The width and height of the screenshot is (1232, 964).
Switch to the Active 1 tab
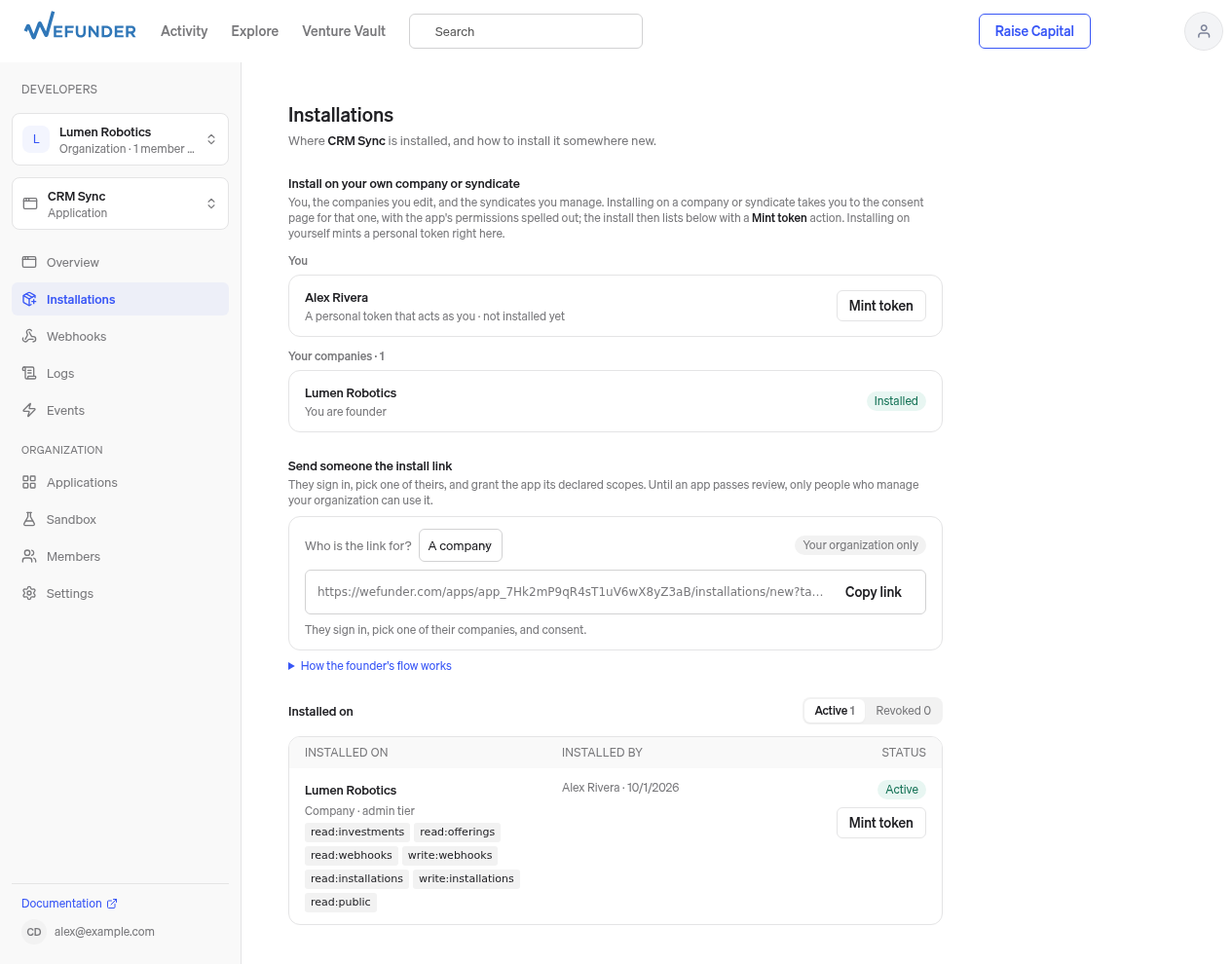[835, 711]
